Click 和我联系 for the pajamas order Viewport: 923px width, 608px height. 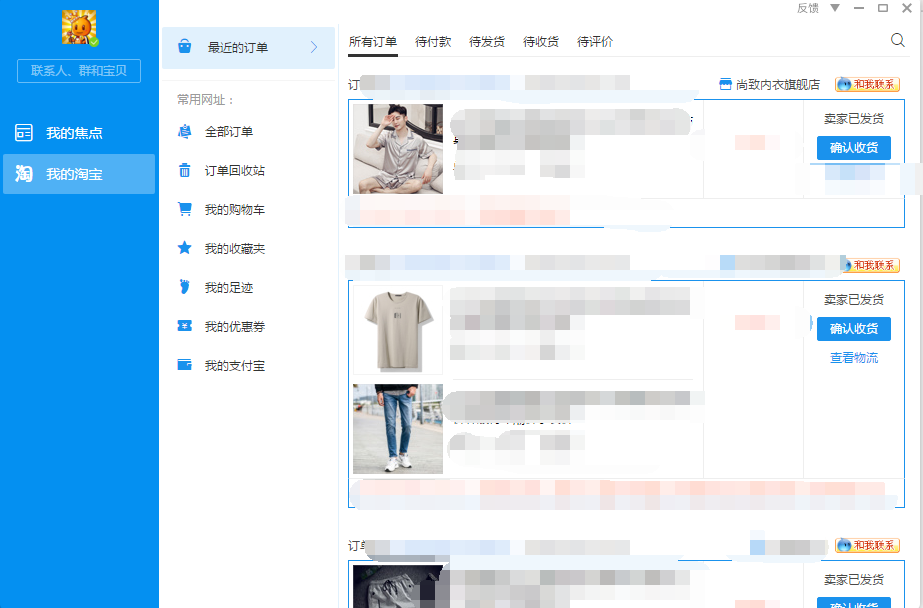(x=867, y=85)
